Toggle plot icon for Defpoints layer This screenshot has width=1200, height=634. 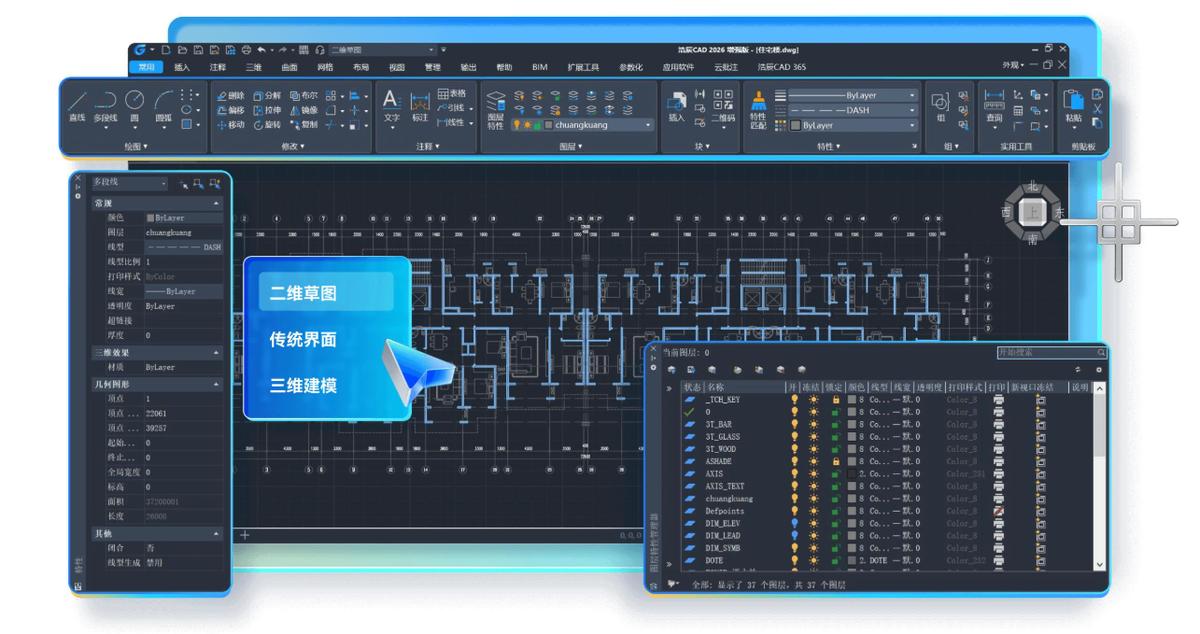coord(998,511)
